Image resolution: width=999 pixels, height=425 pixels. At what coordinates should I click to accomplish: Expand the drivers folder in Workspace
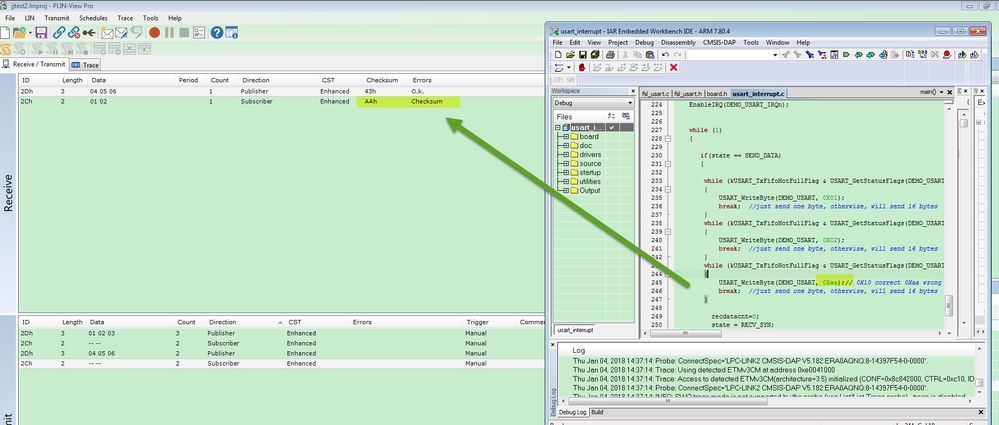click(566, 154)
